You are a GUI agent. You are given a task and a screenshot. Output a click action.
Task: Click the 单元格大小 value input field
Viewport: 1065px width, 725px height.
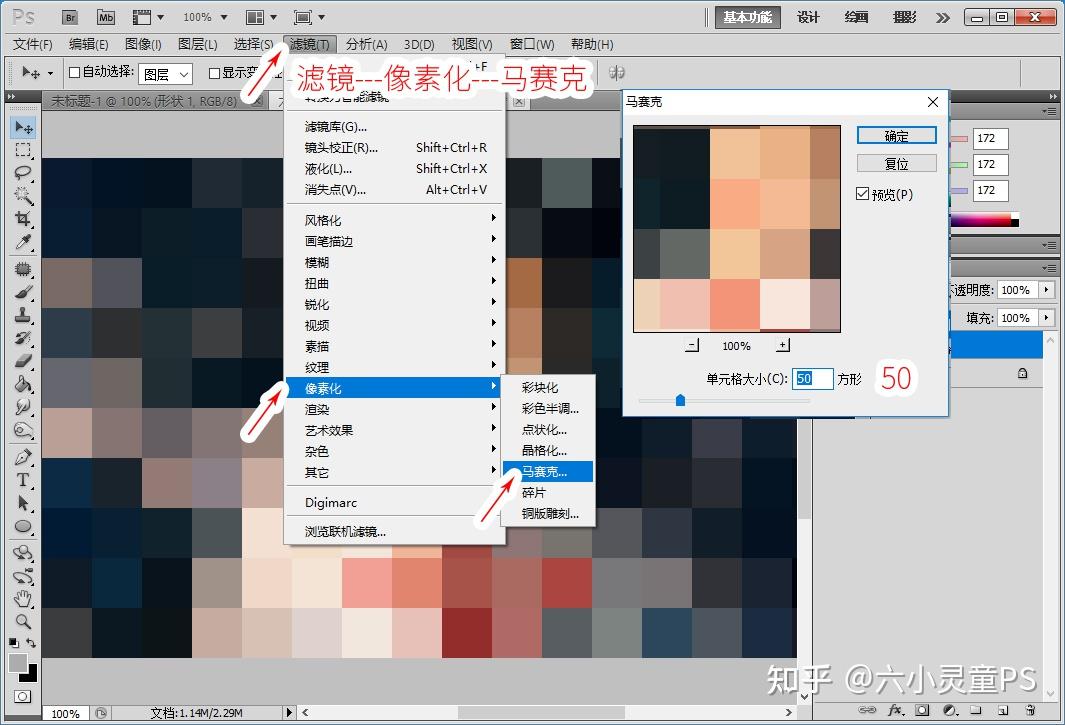pos(812,379)
